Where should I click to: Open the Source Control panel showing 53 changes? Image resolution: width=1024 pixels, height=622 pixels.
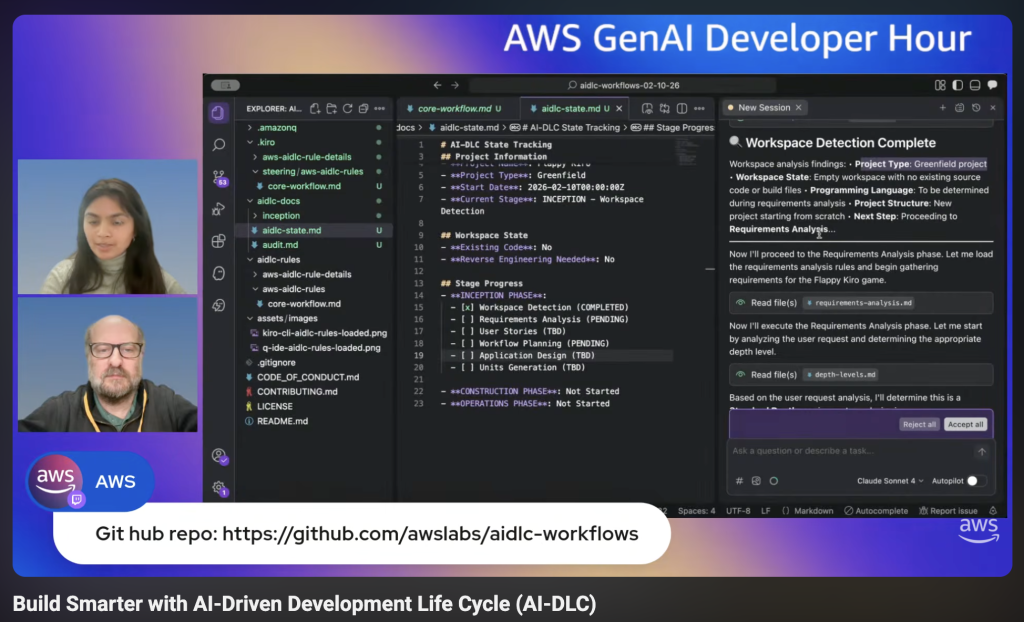[x=216, y=178]
